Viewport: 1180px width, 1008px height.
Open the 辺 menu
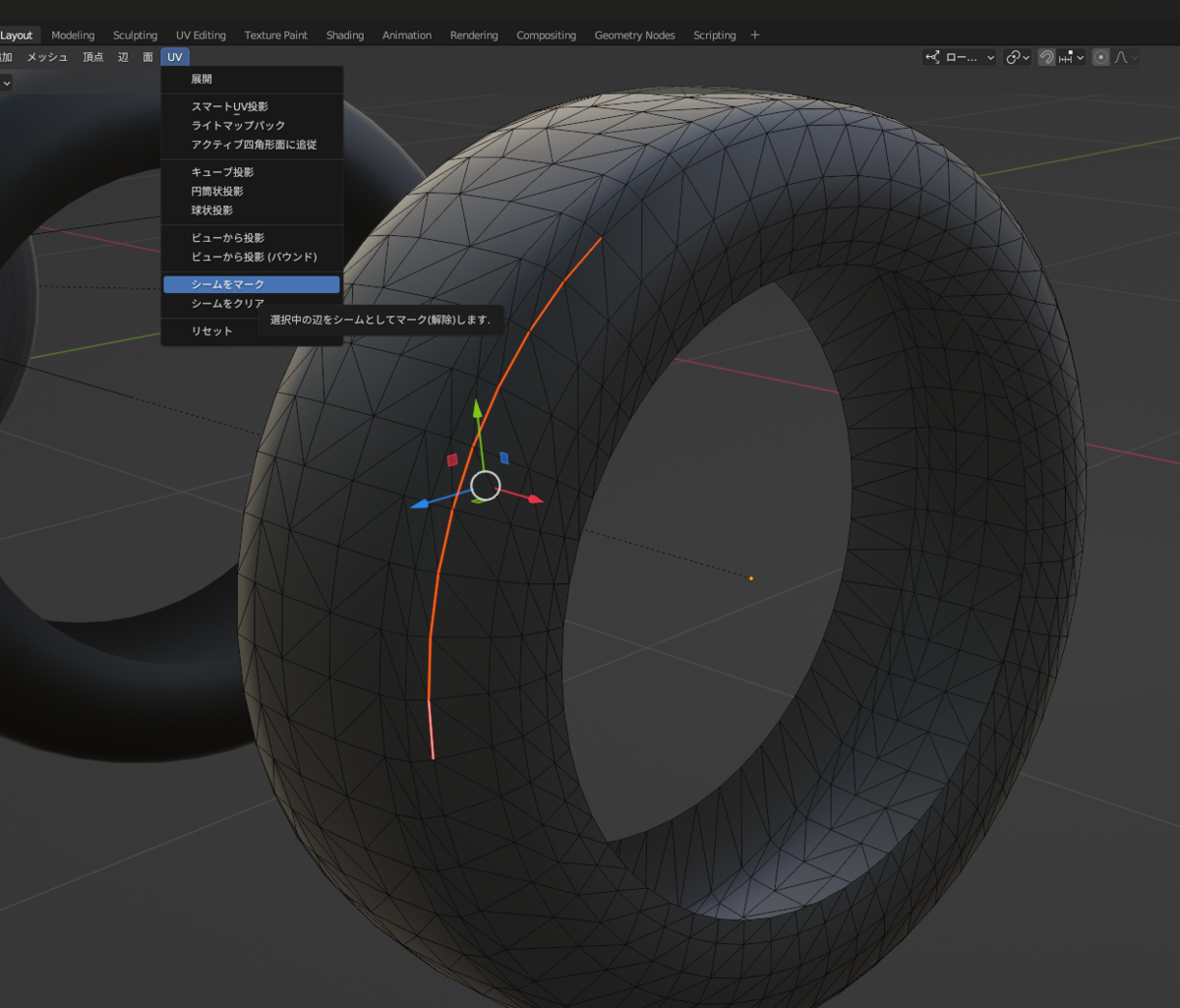click(124, 57)
